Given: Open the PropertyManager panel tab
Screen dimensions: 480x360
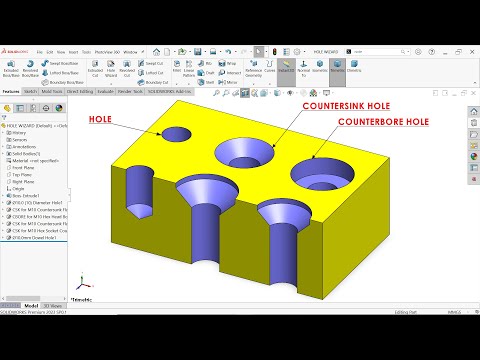Looking at the screenshot, I should pos(20,108).
